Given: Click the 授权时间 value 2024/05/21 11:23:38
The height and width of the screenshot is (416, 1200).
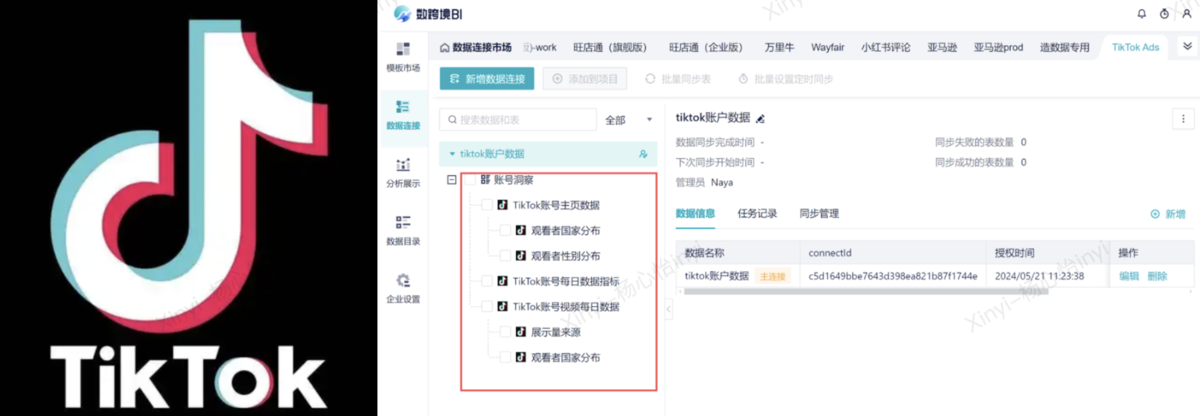Looking at the screenshot, I should [x=1039, y=276].
